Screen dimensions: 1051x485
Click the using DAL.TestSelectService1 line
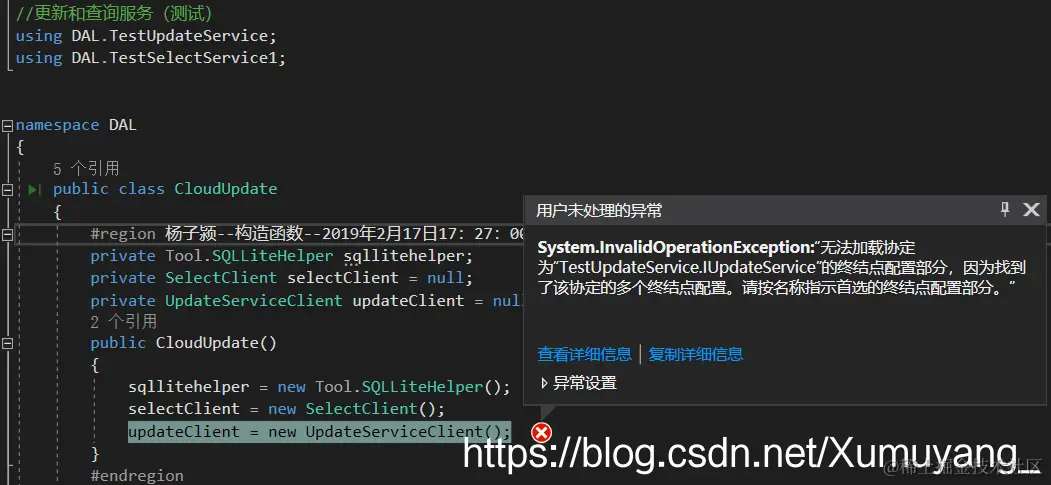click(151, 58)
